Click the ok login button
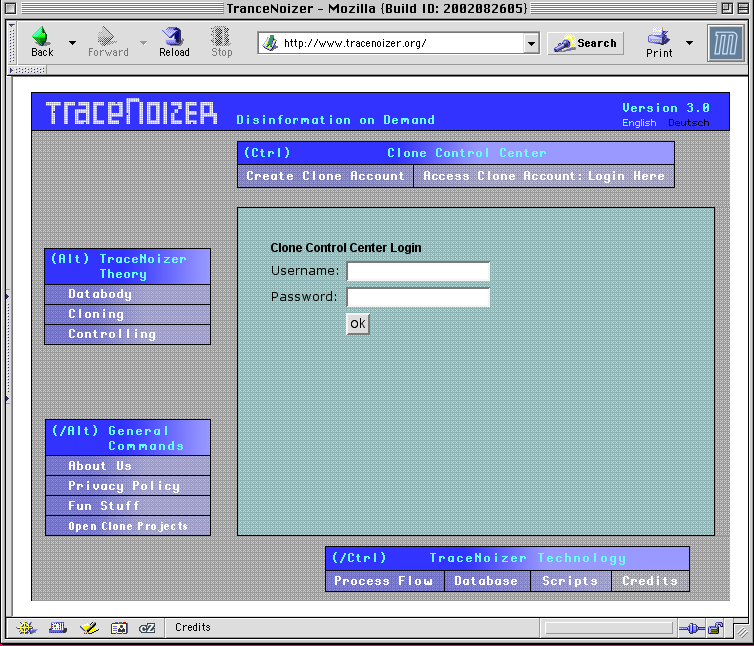This screenshot has height=646, width=754. (x=358, y=324)
